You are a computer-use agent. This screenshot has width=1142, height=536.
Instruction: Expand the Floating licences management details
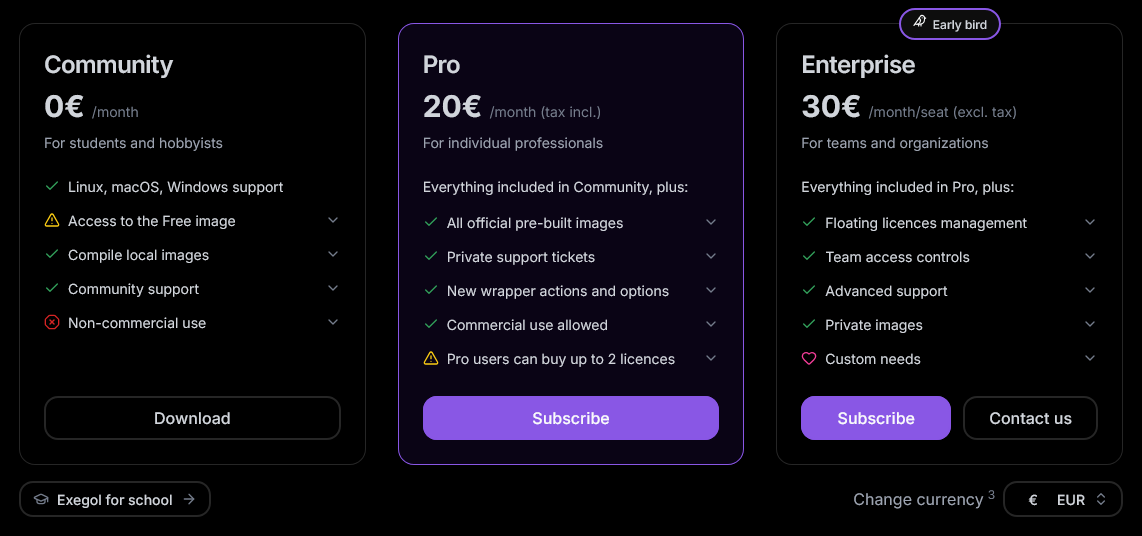click(1090, 223)
